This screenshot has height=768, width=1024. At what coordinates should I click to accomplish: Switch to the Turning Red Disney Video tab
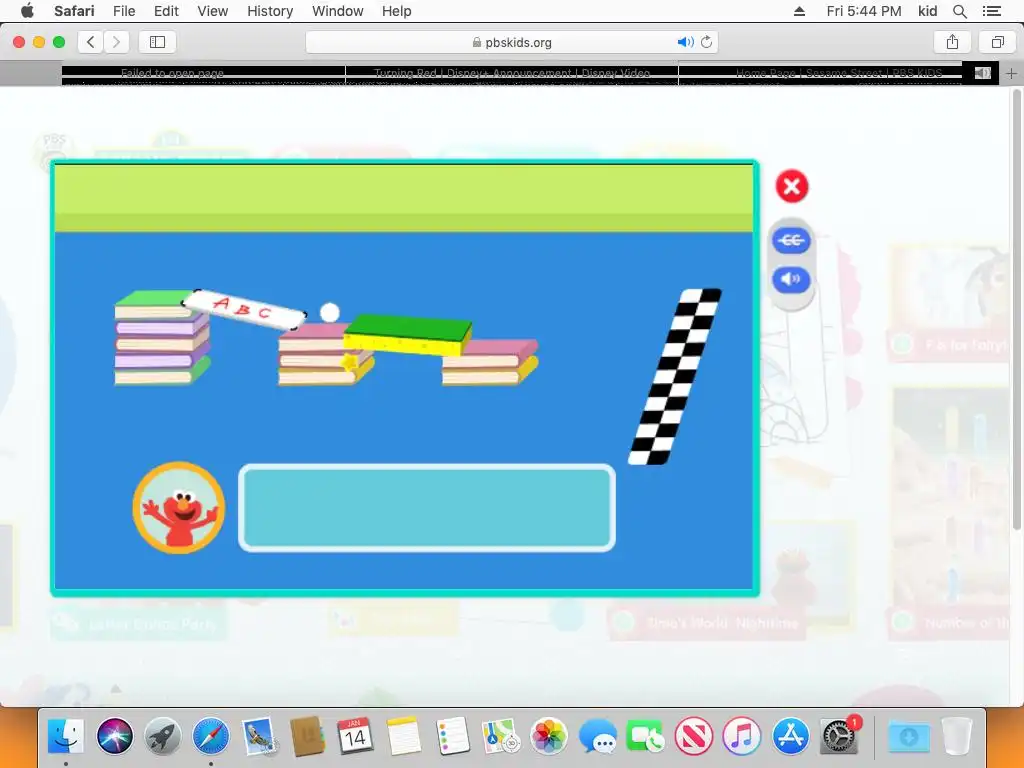coord(512,73)
